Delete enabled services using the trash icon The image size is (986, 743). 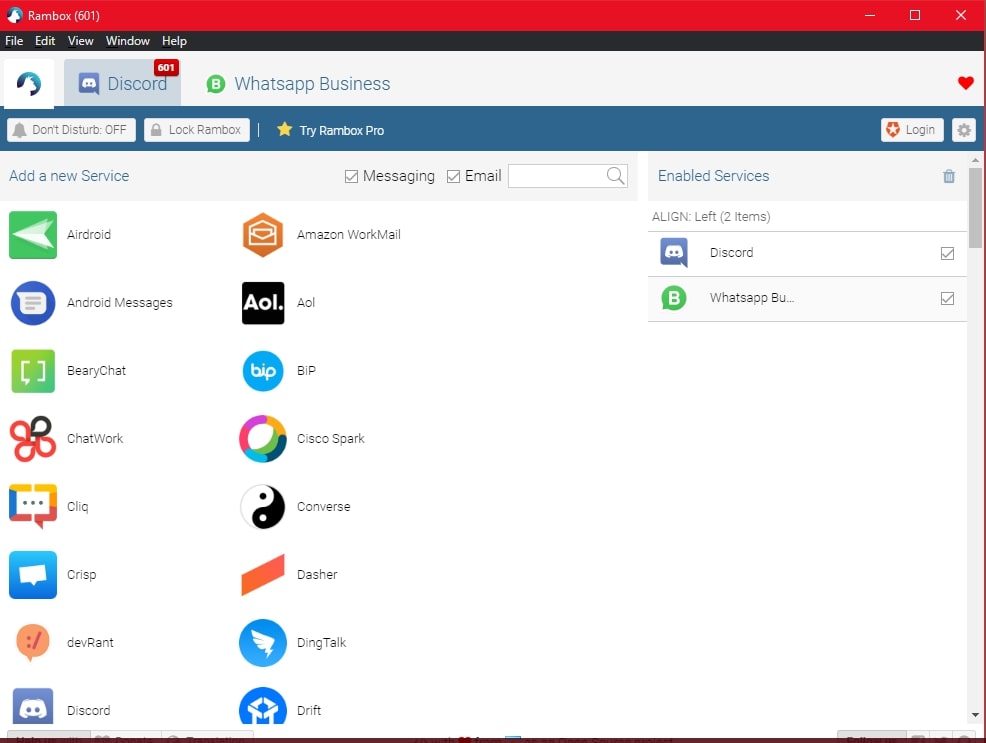pyautogui.click(x=948, y=176)
